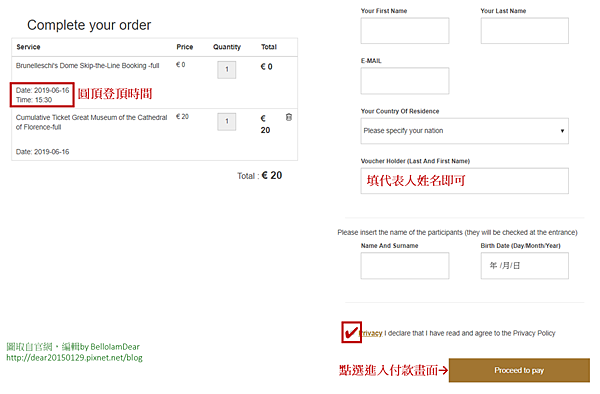Click the Birth Date input field

pos(525,265)
